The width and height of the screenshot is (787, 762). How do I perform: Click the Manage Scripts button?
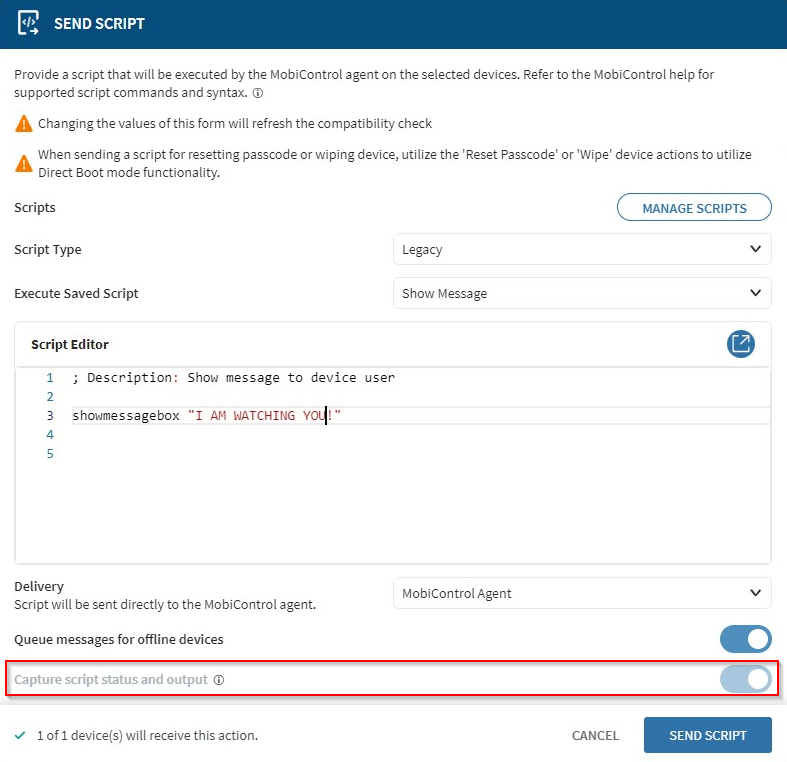pos(694,208)
